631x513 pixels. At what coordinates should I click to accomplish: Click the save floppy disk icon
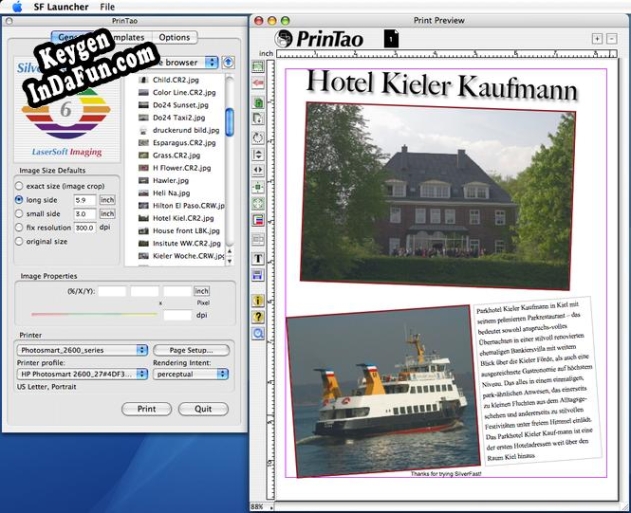pyautogui.click(x=258, y=276)
